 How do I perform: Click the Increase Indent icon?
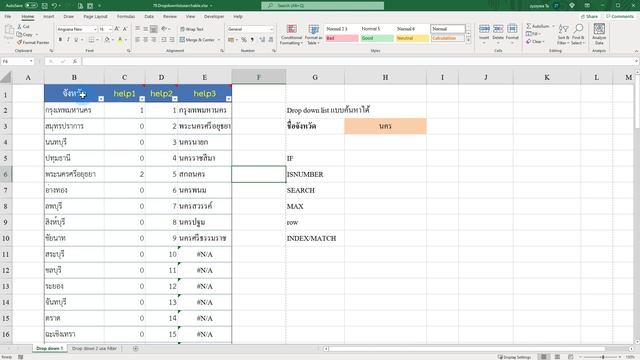[172, 40]
